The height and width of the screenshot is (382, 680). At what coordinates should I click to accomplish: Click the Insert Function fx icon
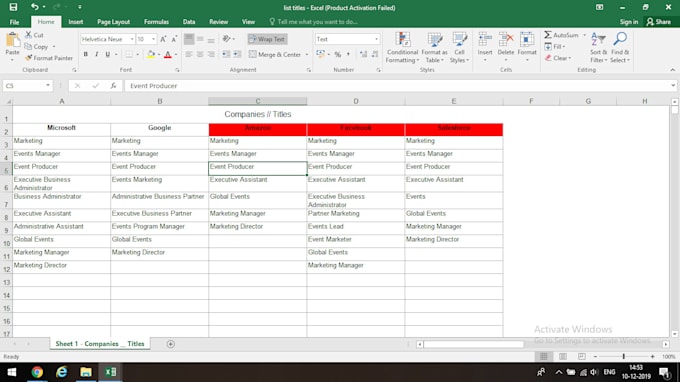pyautogui.click(x=113, y=86)
